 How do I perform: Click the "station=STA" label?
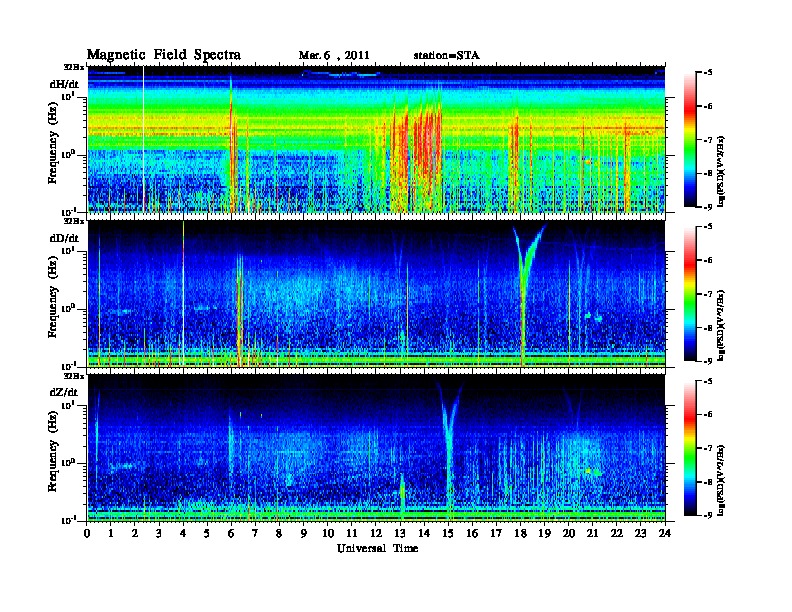[x=446, y=56]
